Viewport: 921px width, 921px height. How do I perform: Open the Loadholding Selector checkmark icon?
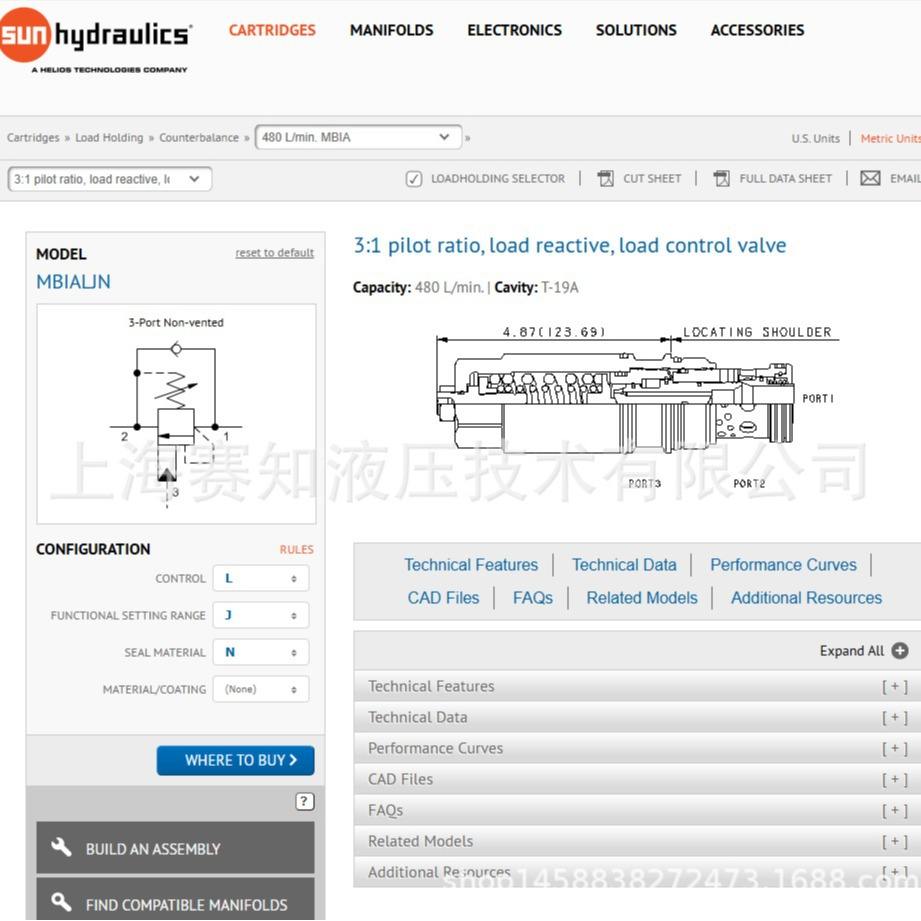(x=414, y=179)
